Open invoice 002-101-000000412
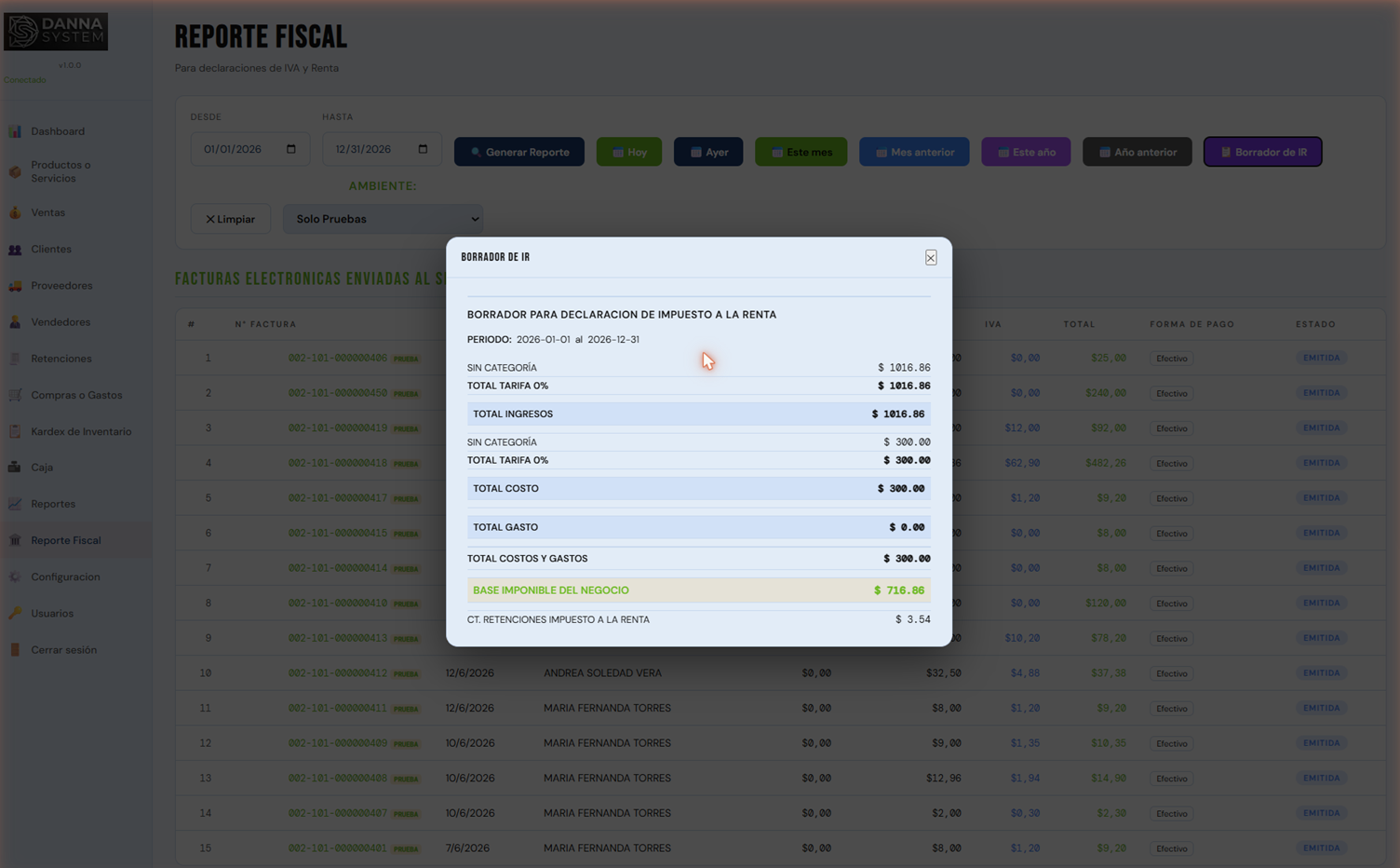The height and width of the screenshot is (868, 1400). point(337,673)
